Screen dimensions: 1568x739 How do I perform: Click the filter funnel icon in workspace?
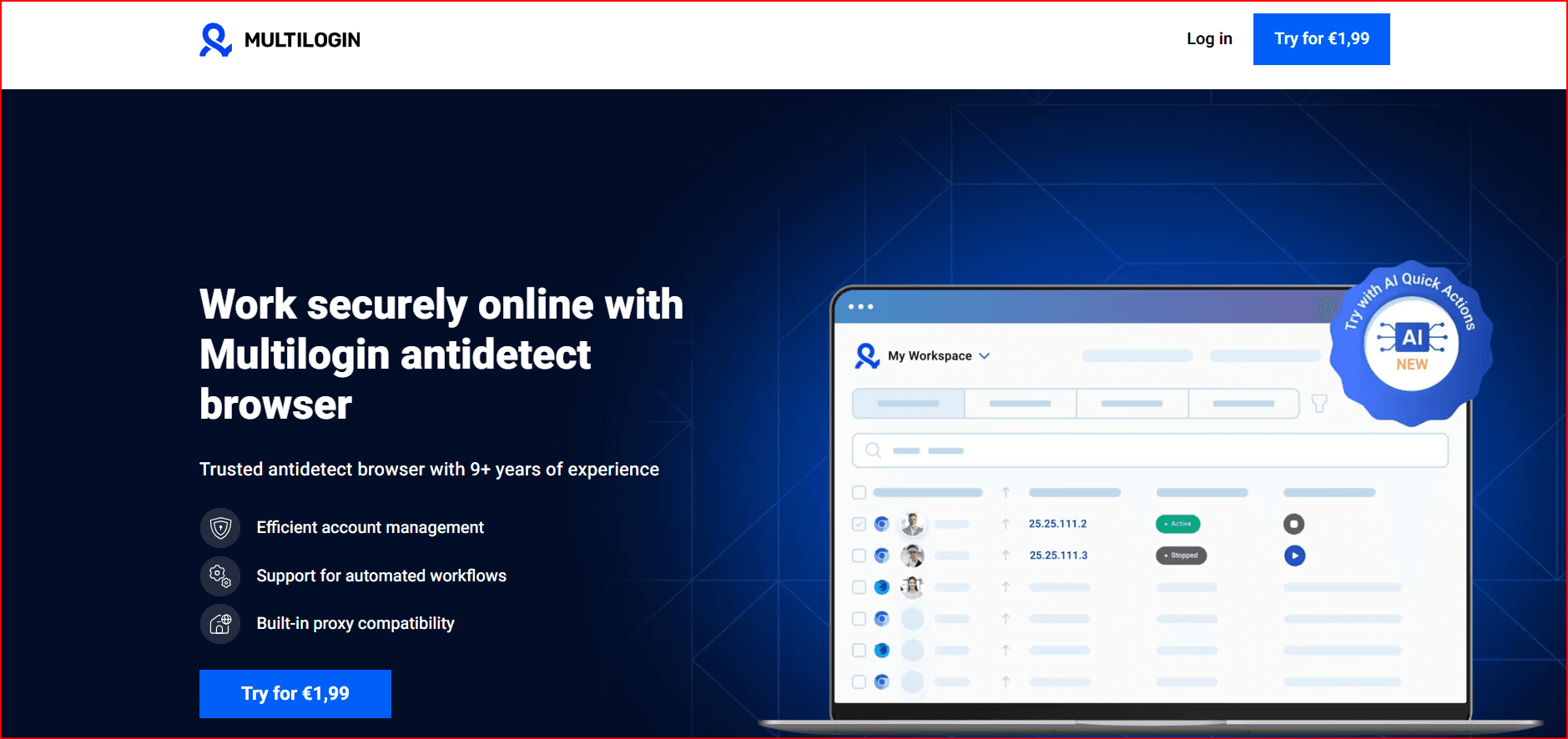pos(1318,404)
